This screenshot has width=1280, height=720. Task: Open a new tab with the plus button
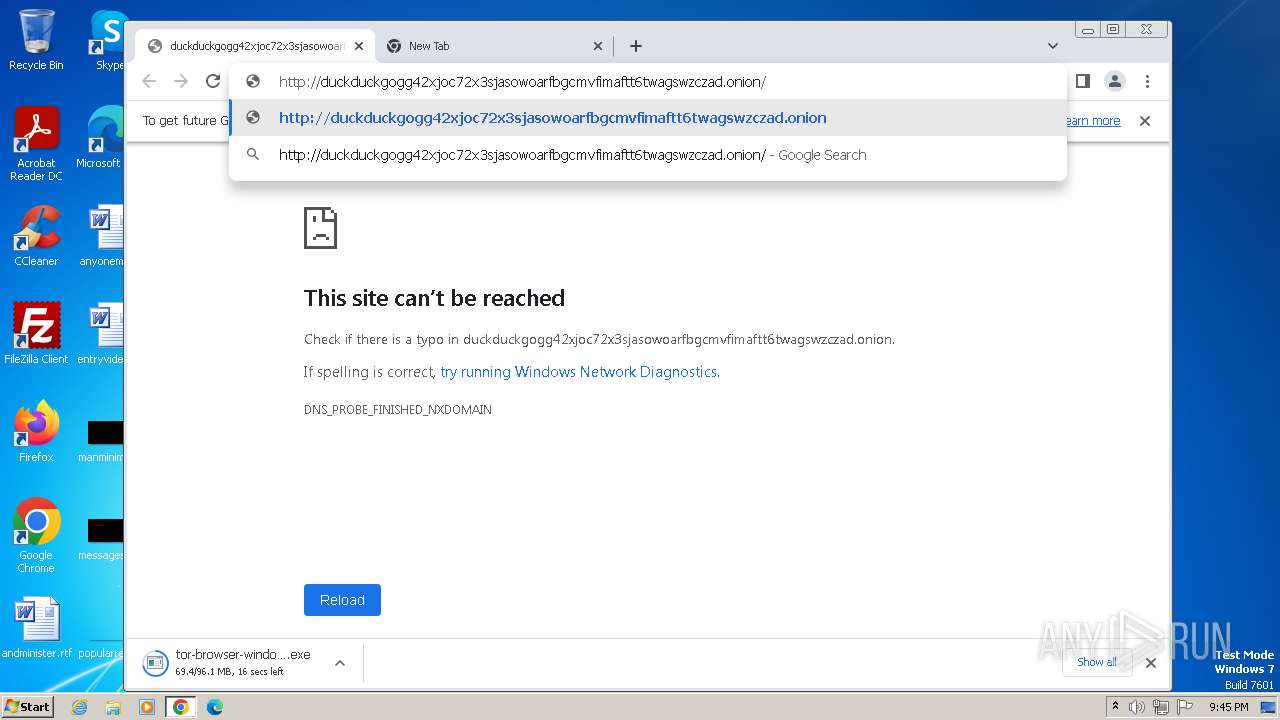636,46
